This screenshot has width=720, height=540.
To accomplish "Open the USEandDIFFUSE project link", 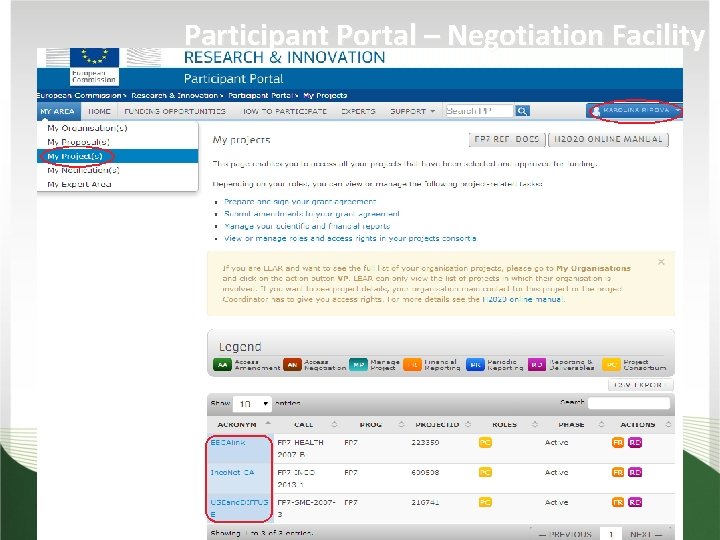I will coord(239,508).
